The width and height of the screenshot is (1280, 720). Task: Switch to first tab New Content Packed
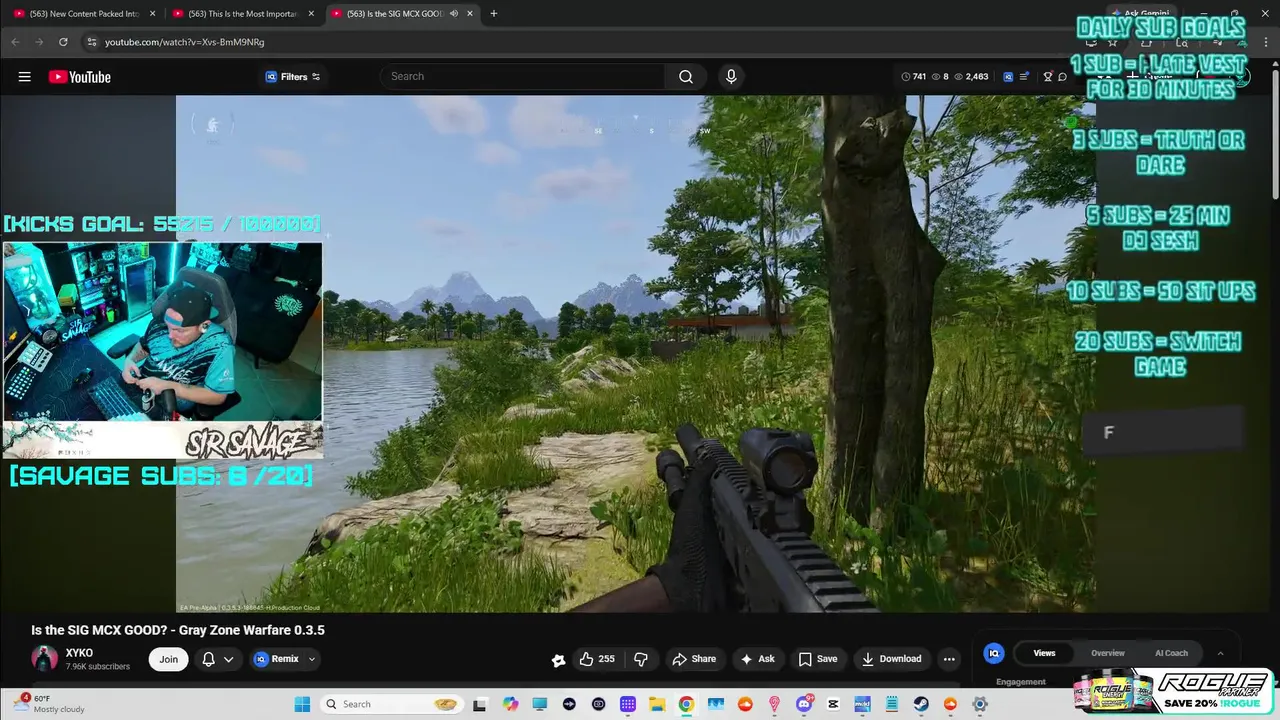tap(86, 14)
